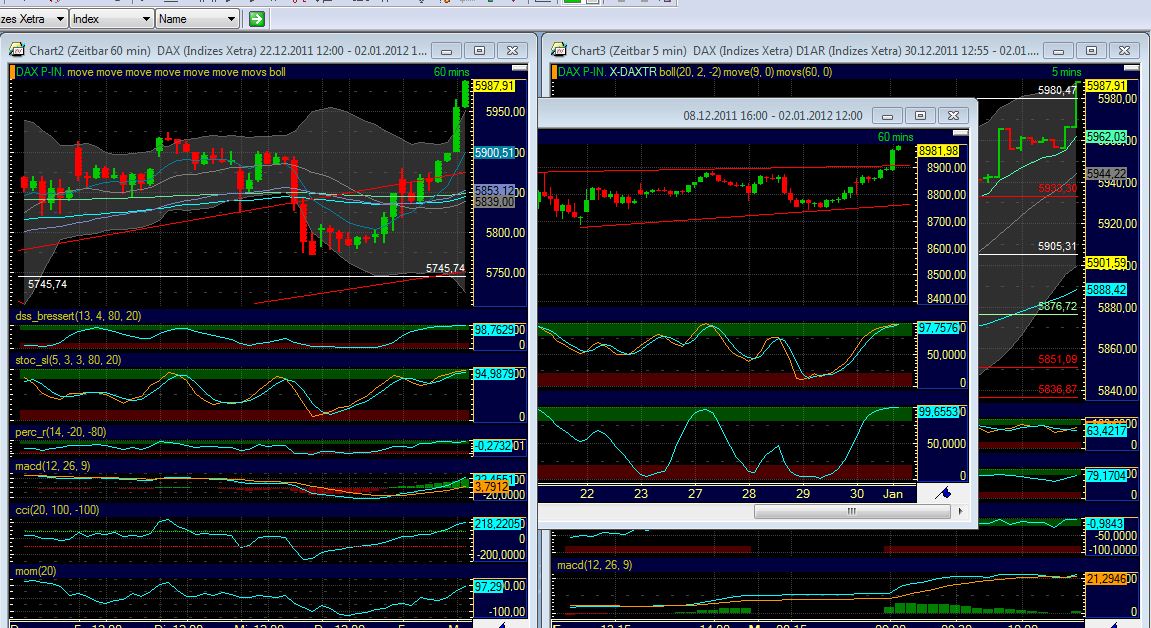
Task: Click Chart2's title bar chart icon
Action: click(18, 48)
